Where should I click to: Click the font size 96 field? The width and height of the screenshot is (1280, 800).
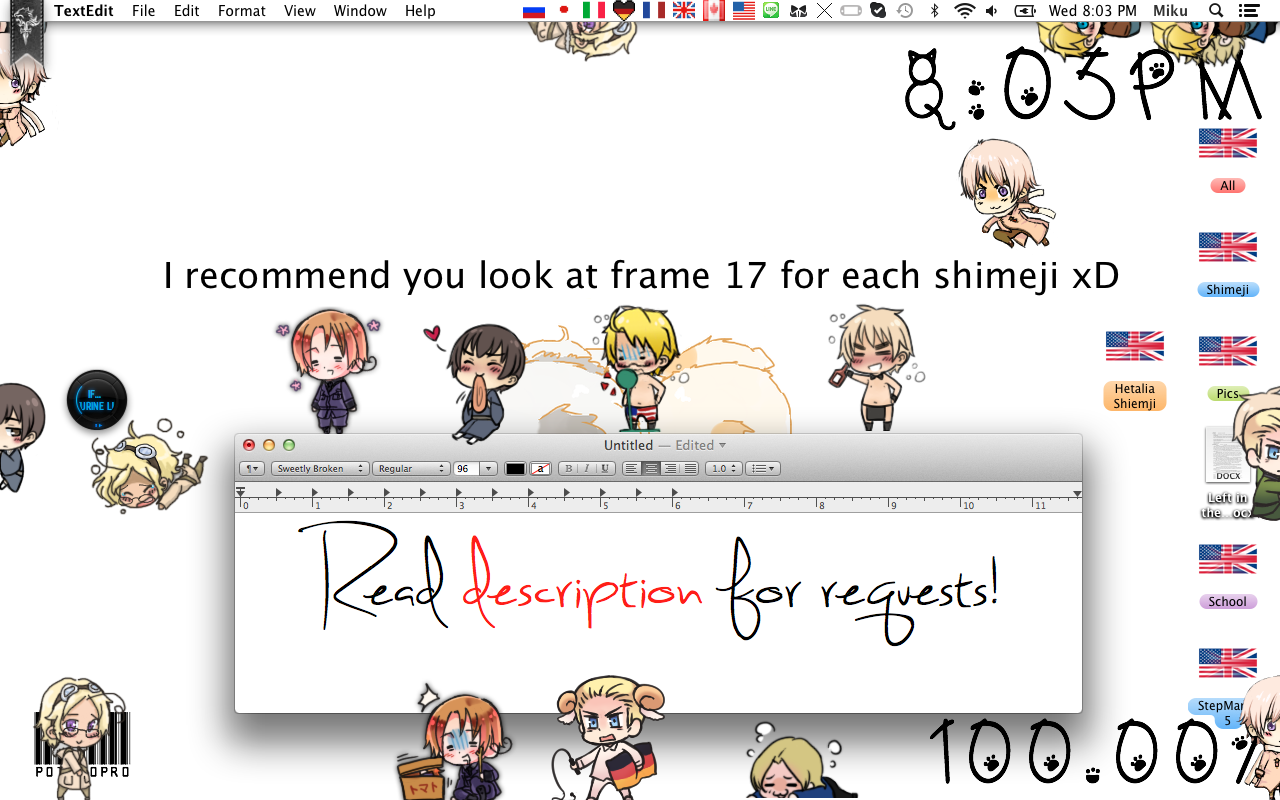pyautogui.click(x=466, y=468)
